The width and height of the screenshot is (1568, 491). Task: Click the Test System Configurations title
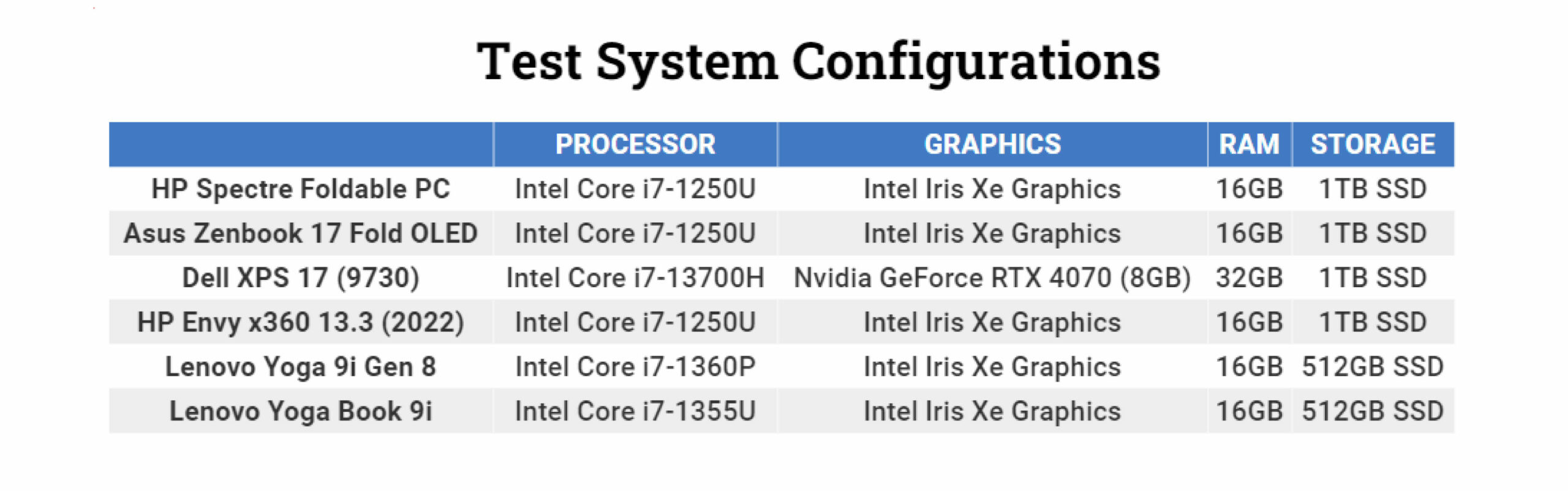(818, 62)
